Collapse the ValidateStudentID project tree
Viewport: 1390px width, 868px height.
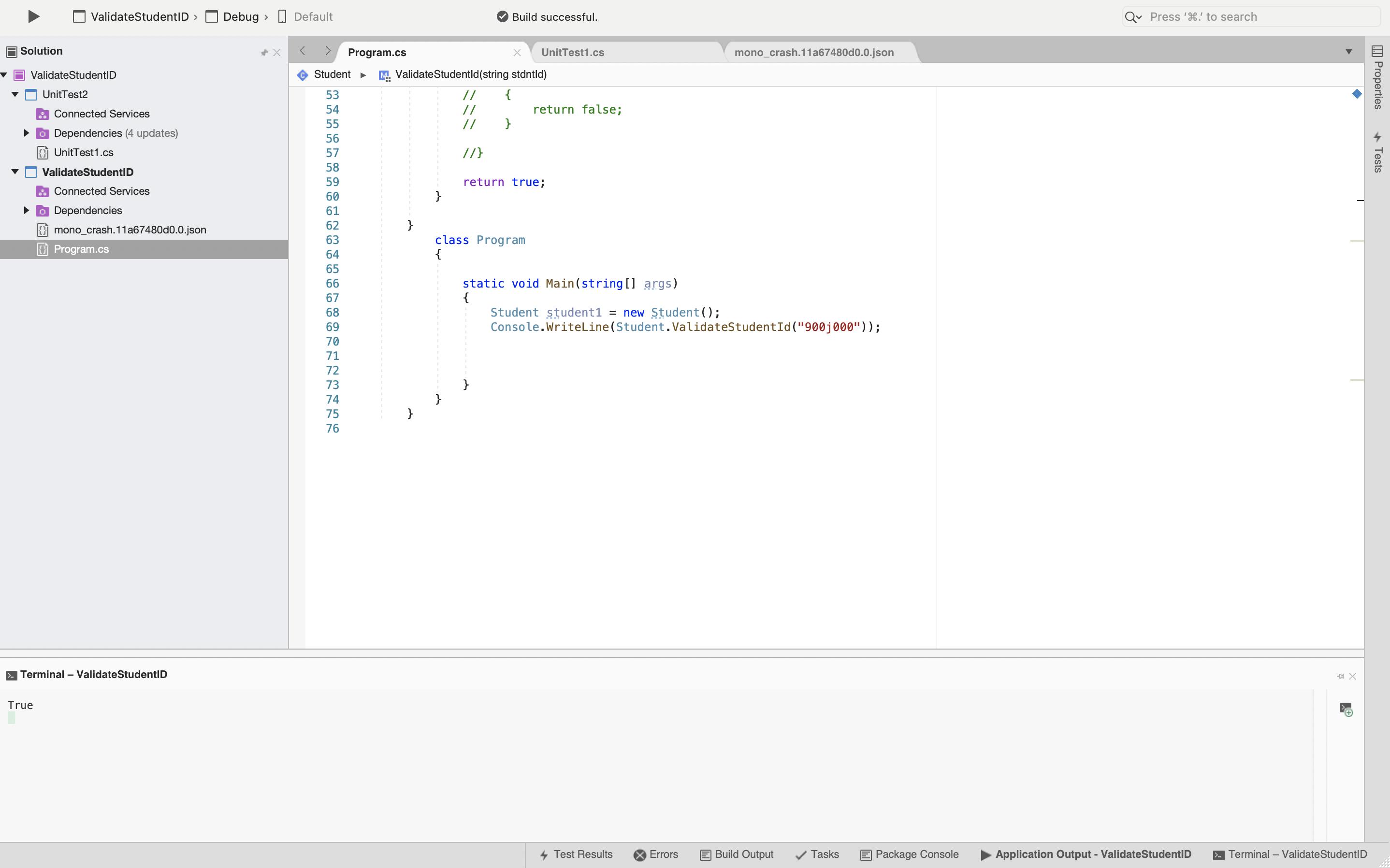click(x=13, y=172)
